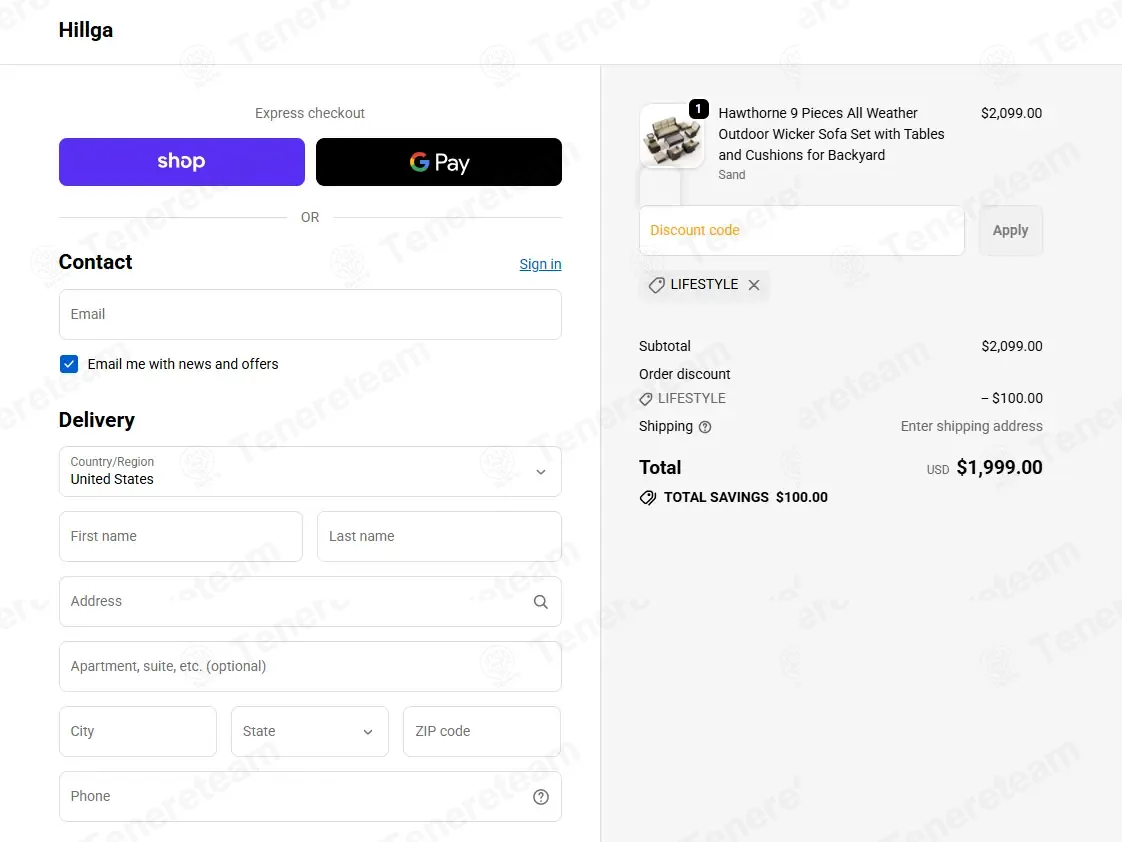Select the ZIP code field
Screen dimensions: 1122x842
482,731
